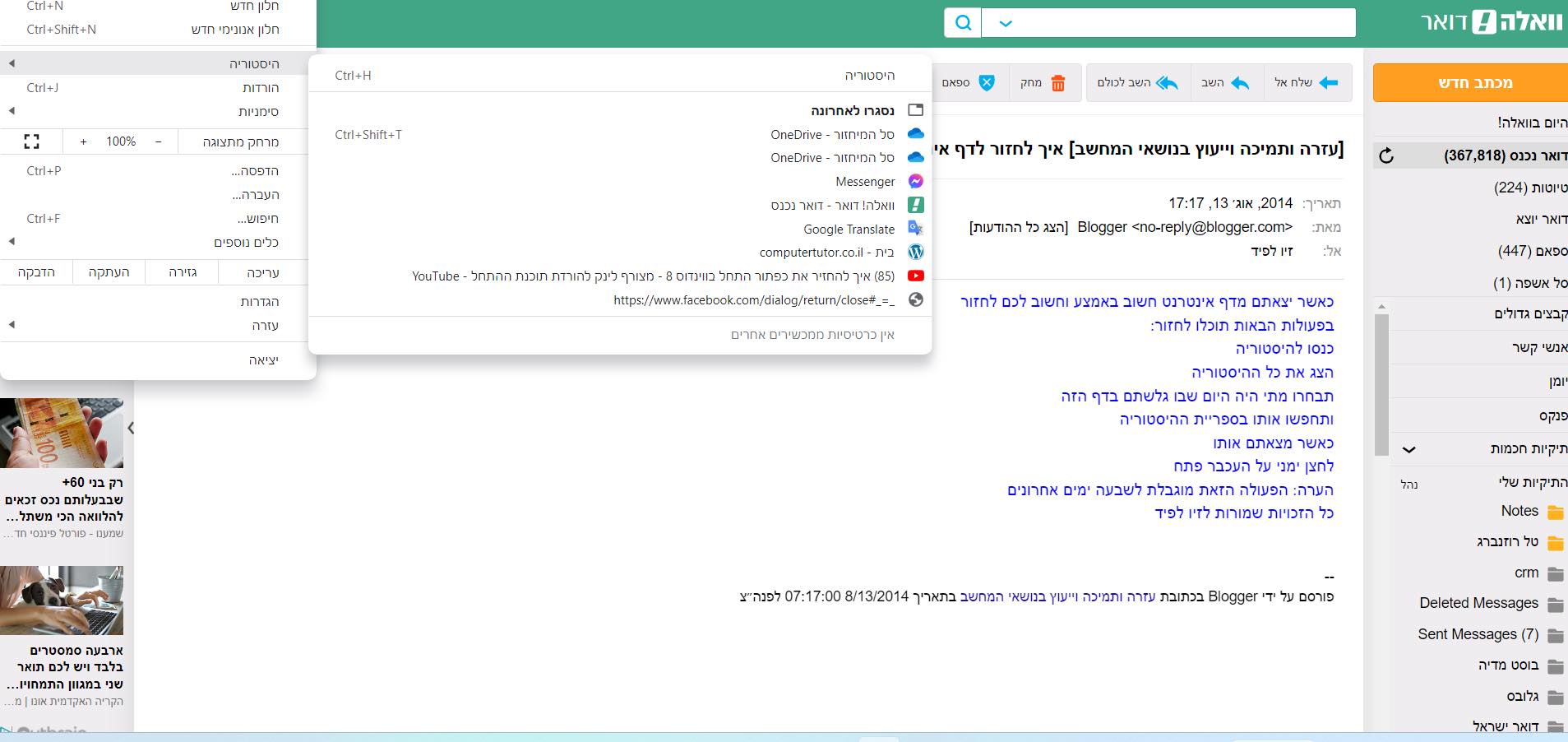Click the trash icon to delete message

coord(1058,83)
